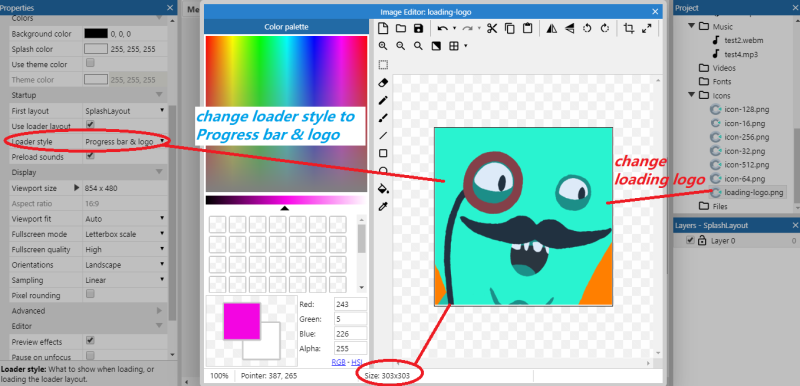The width and height of the screenshot is (800, 386).
Task: Rotate image clockwise
Action: click(x=605, y=29)
